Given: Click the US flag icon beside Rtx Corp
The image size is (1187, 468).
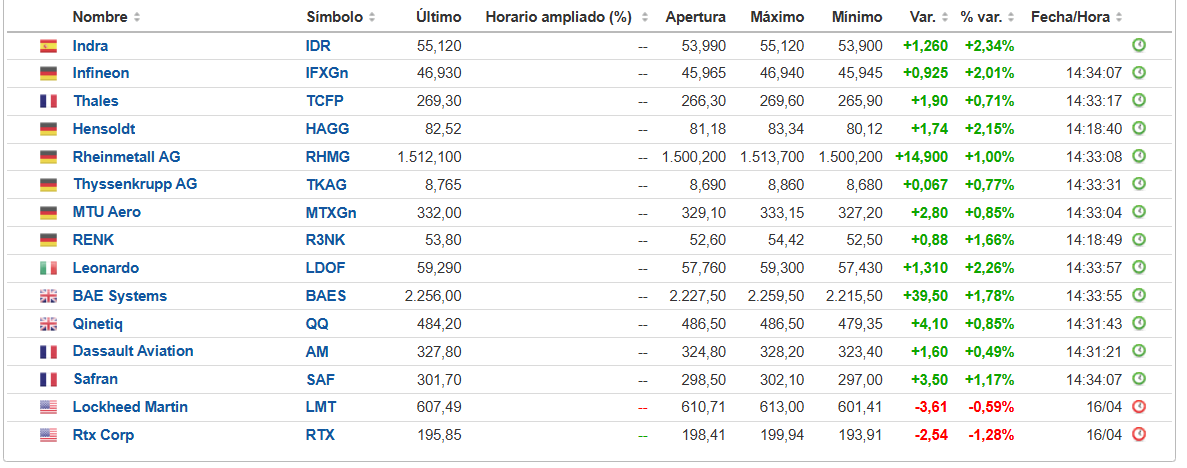Looking at the screenshot, I should tap(48, 435).
